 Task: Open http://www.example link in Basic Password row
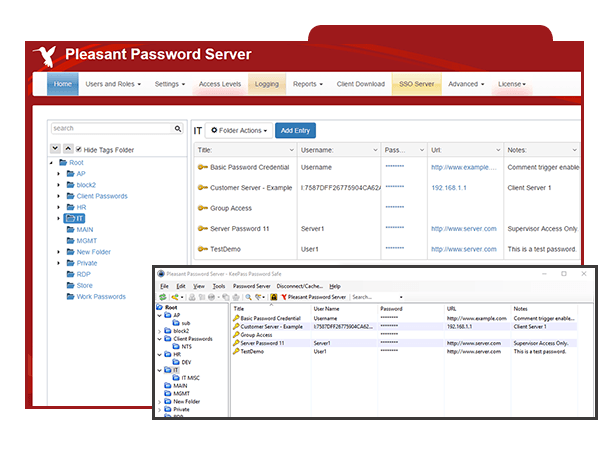point(463,167)
